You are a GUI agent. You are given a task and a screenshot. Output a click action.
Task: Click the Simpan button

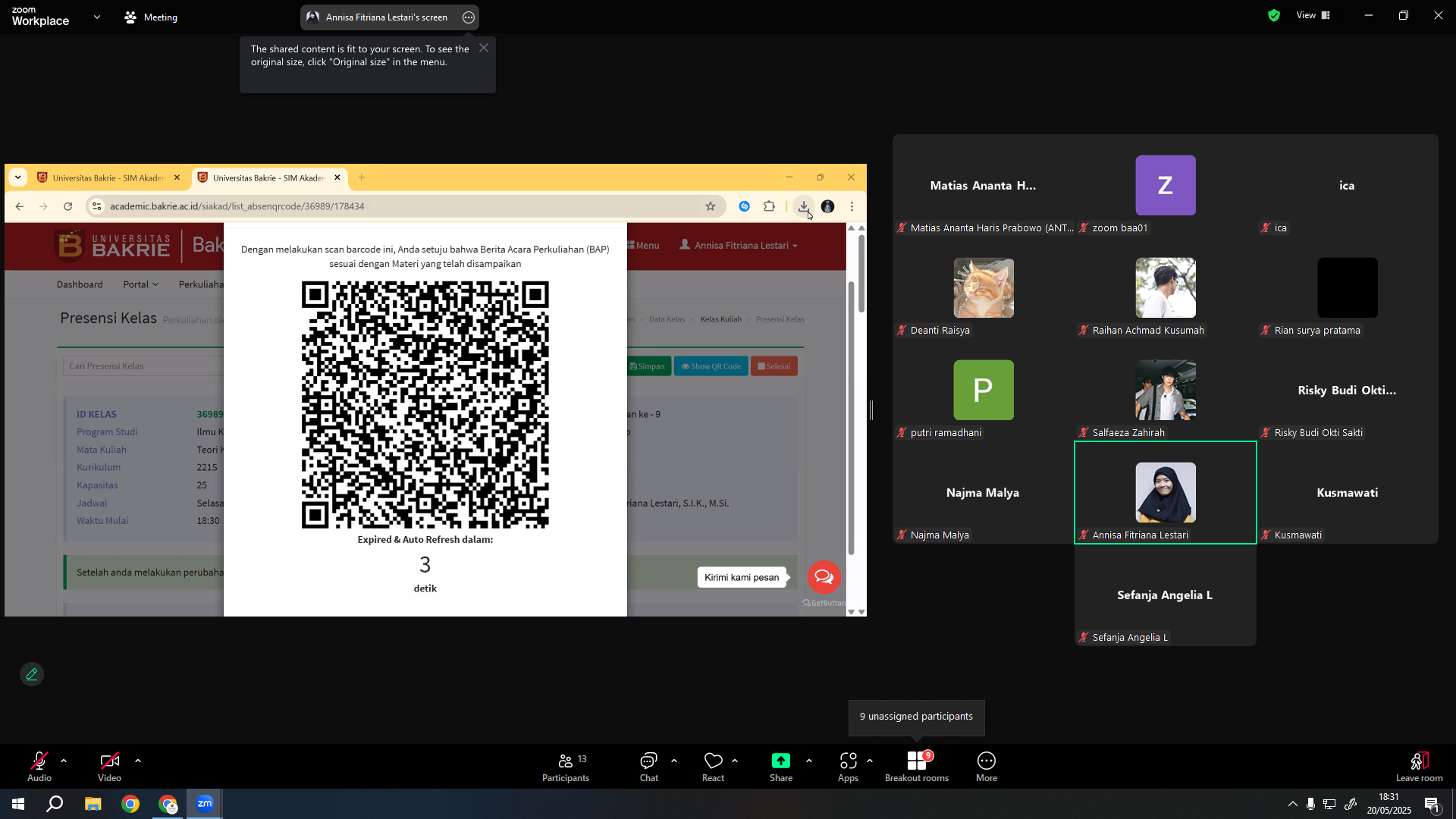point(648,366)
